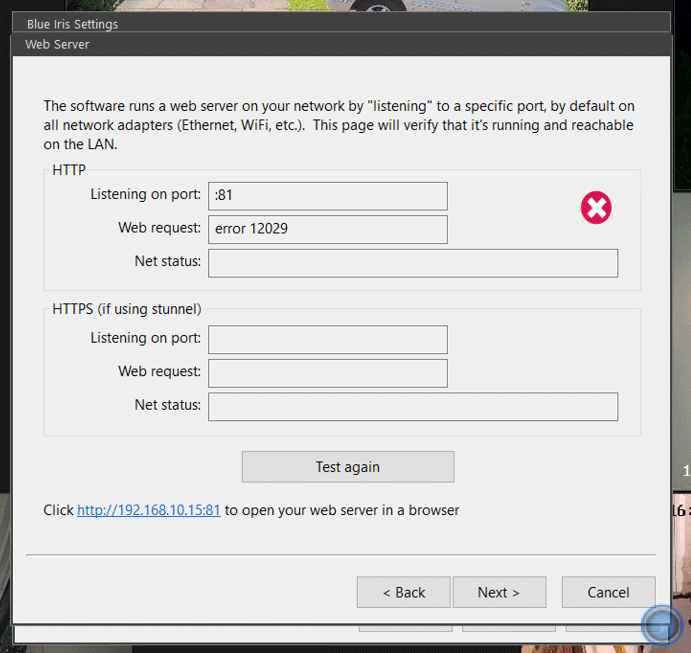
Task: Focus HTTP Listening on port field
Action: coord(328,196)
